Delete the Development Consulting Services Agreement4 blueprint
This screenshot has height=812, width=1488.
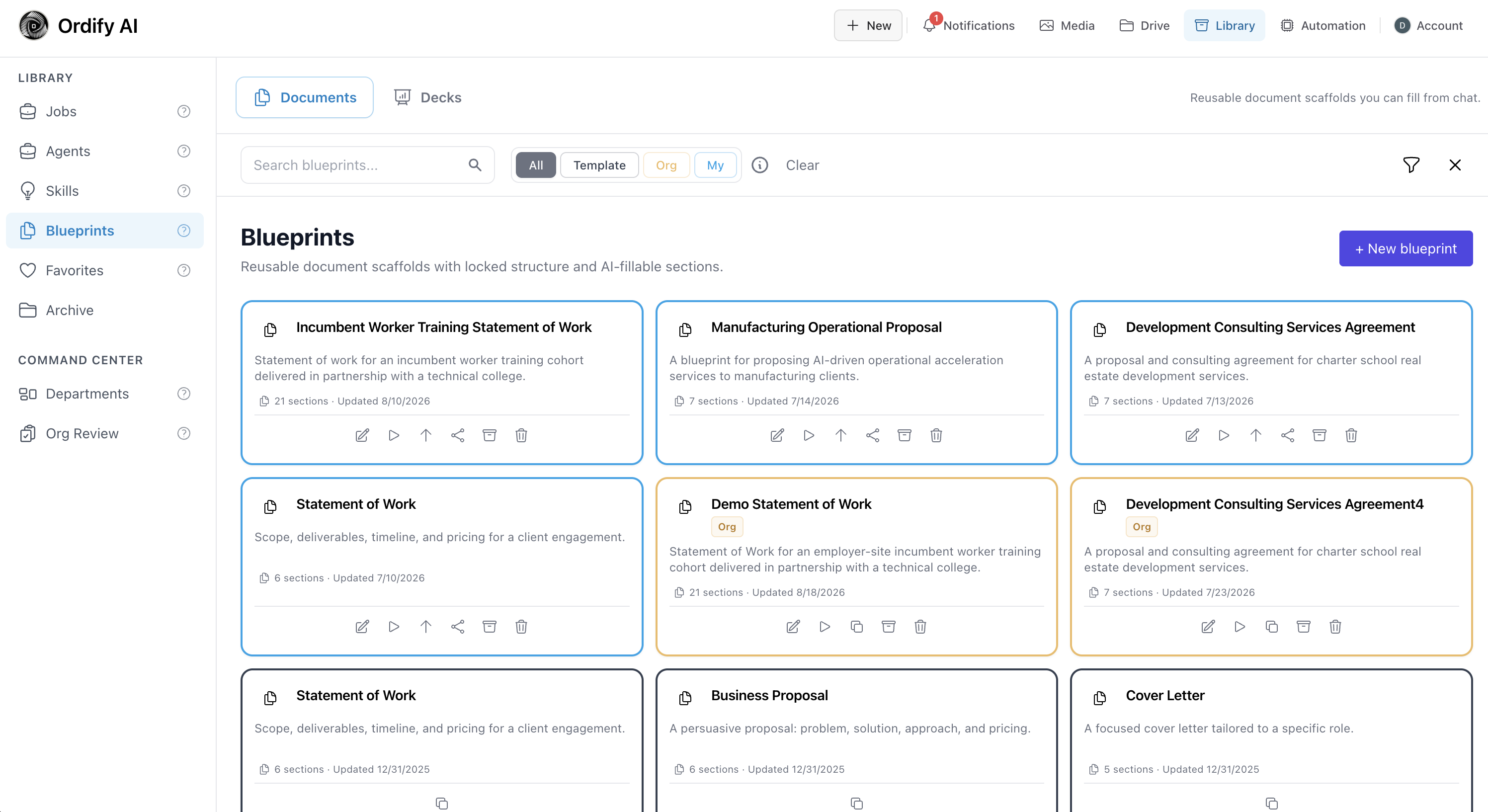1335,627
